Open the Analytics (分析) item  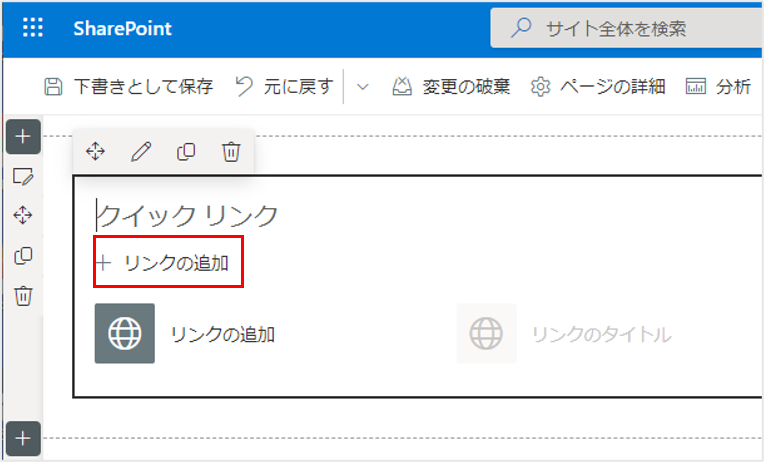pos(718,87)
